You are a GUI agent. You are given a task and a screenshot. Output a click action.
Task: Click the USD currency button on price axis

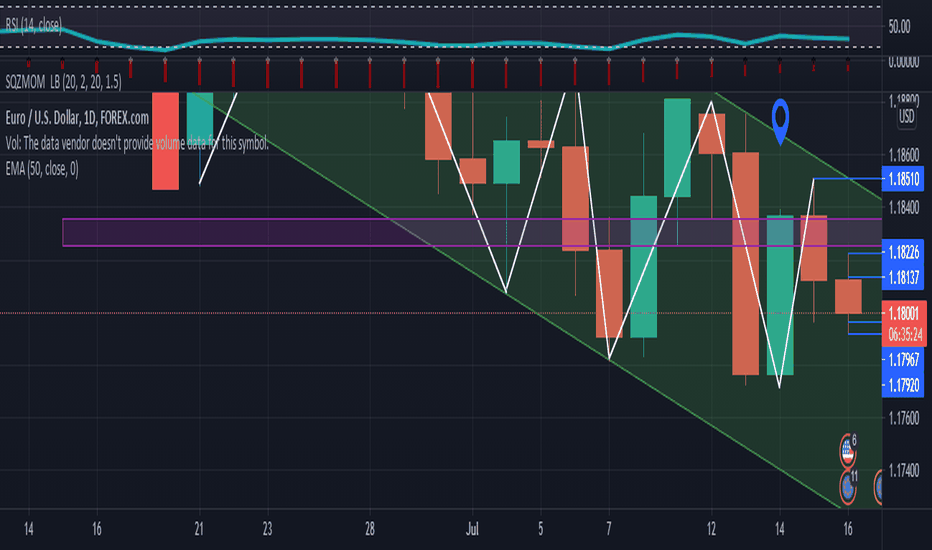[x=906, y=117]
